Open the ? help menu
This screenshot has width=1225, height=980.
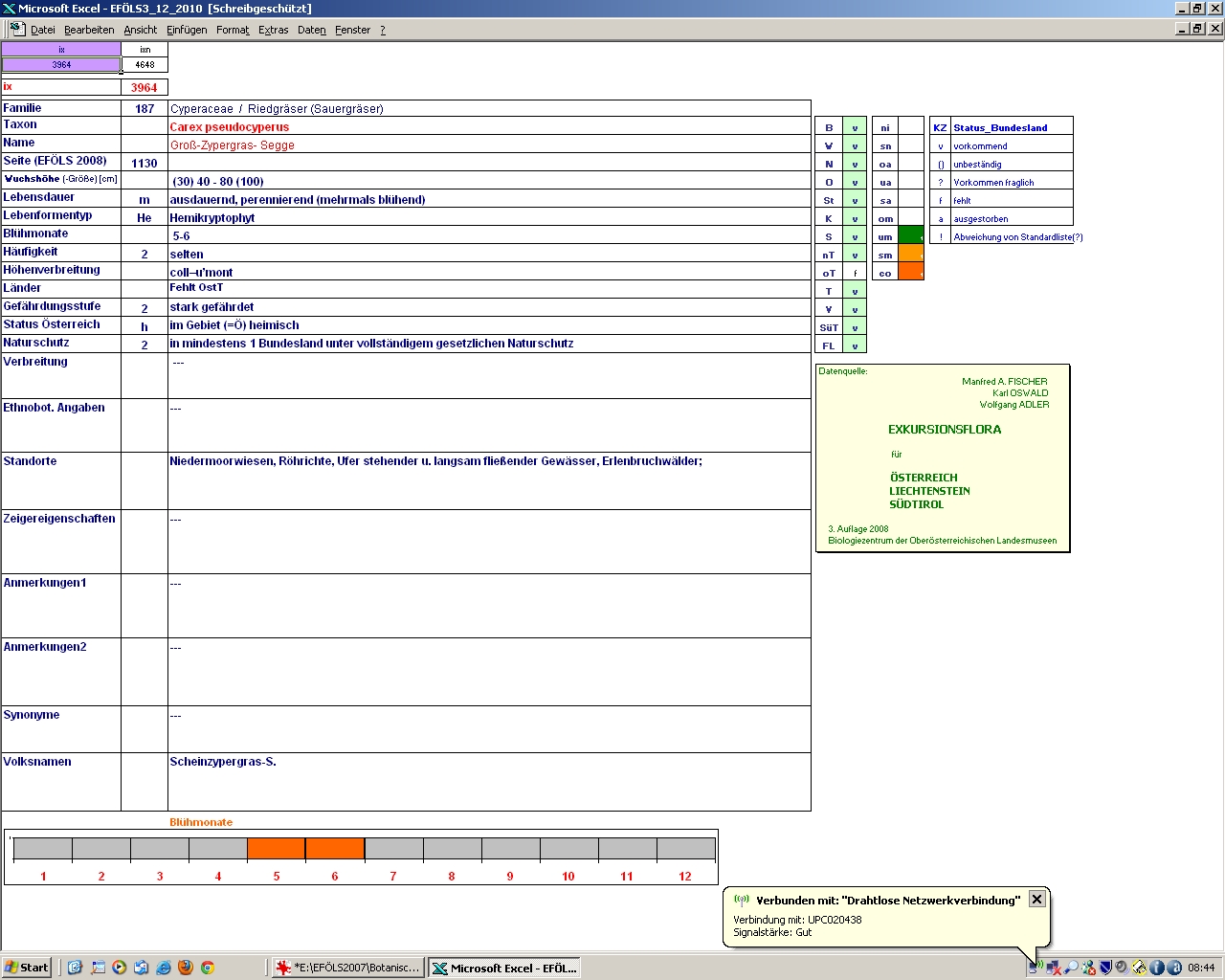click(383, 30)
